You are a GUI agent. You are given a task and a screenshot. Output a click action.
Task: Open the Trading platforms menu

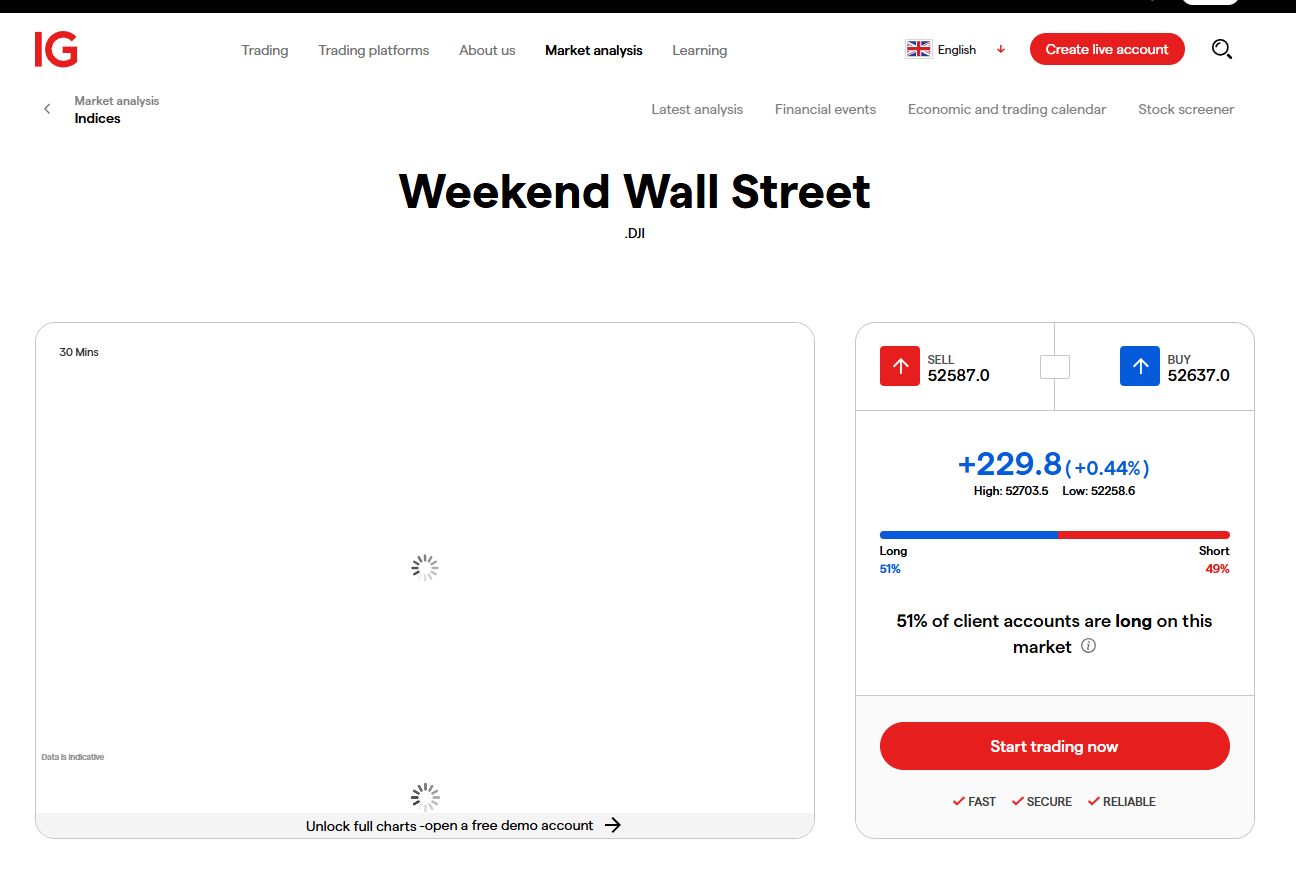[x=374, y=50]
